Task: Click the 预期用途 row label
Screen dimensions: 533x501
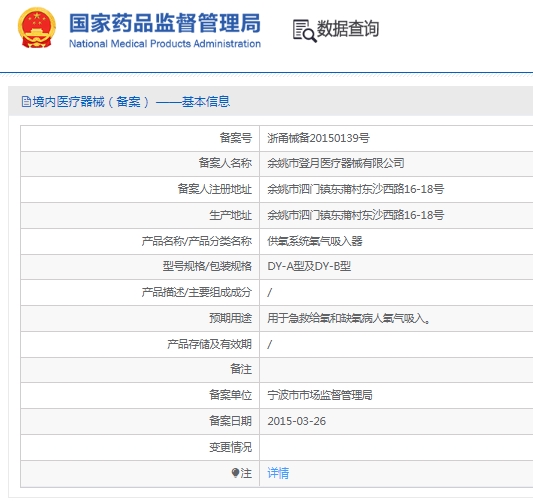Action: click(230, 318)
